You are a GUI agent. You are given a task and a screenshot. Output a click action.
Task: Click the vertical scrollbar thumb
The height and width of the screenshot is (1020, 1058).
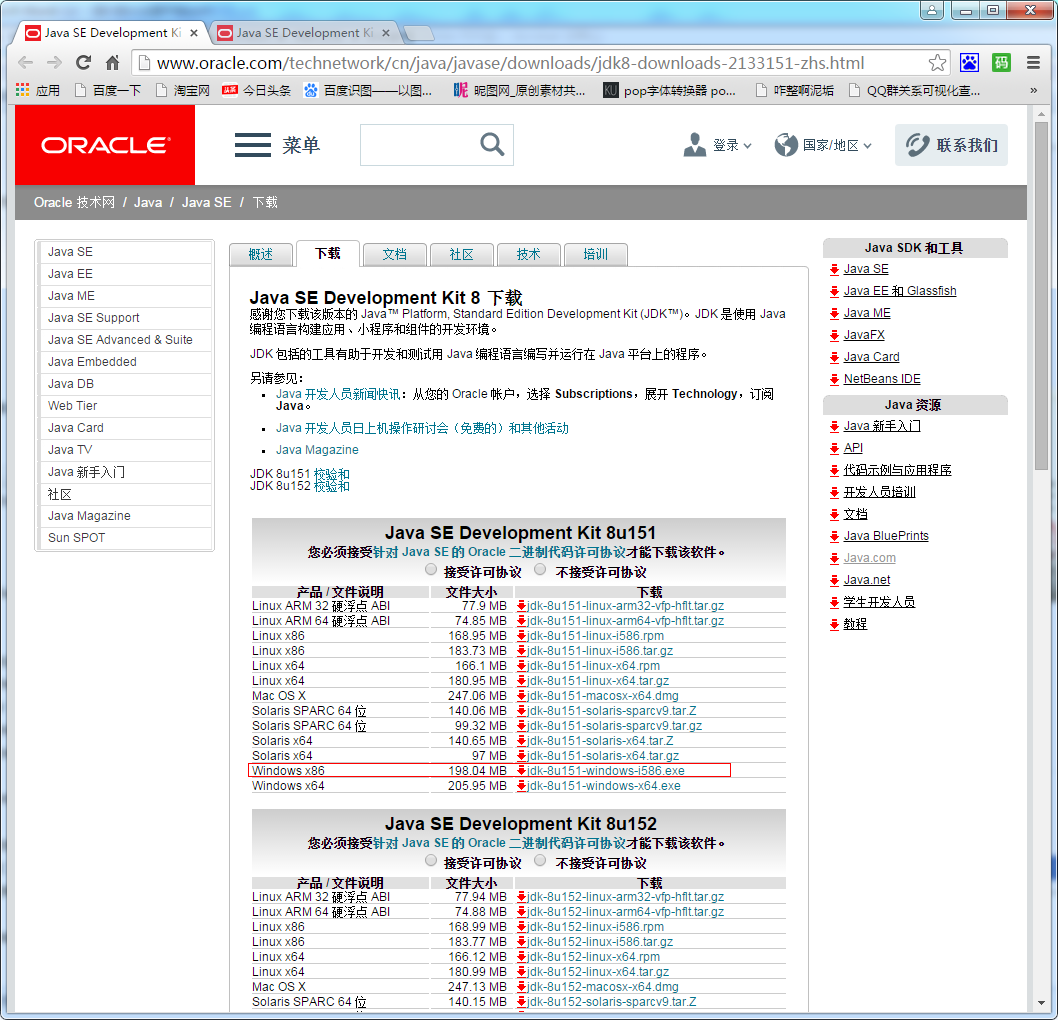(1042, 297)
